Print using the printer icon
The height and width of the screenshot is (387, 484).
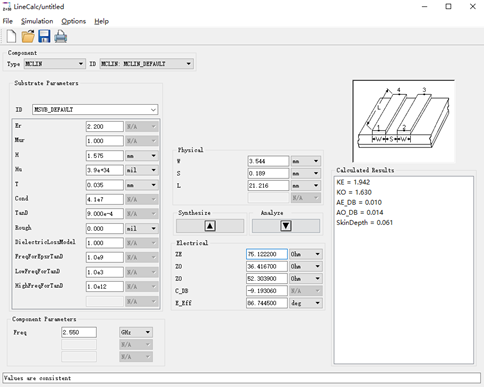[x=61, y=36]
